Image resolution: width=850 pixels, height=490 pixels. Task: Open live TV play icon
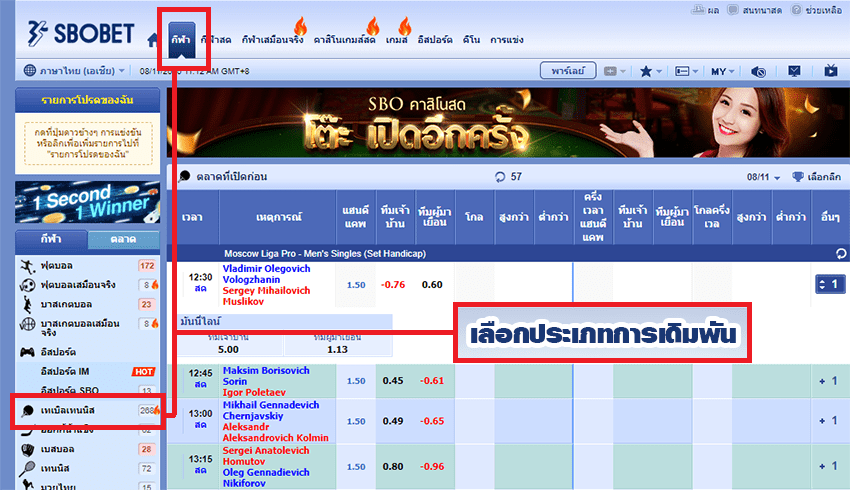(x=830, y=70)
